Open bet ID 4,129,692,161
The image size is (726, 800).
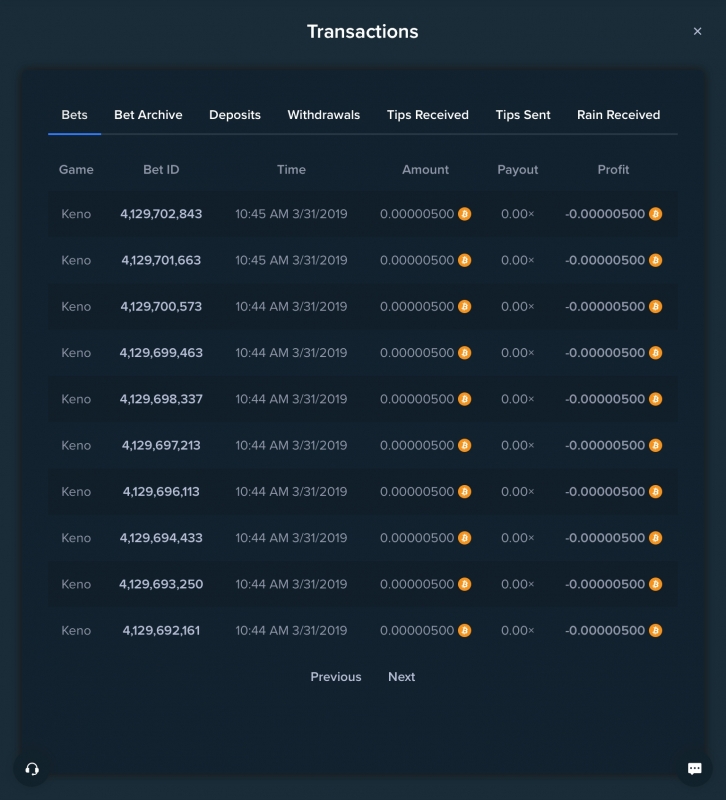tap(161, 631)
